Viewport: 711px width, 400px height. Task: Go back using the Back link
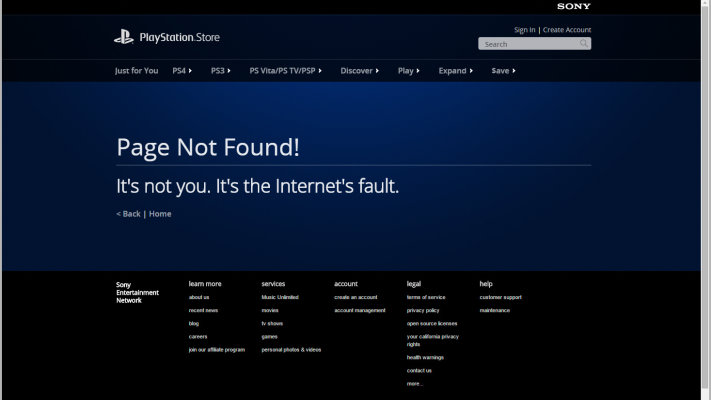coord(129,214)
